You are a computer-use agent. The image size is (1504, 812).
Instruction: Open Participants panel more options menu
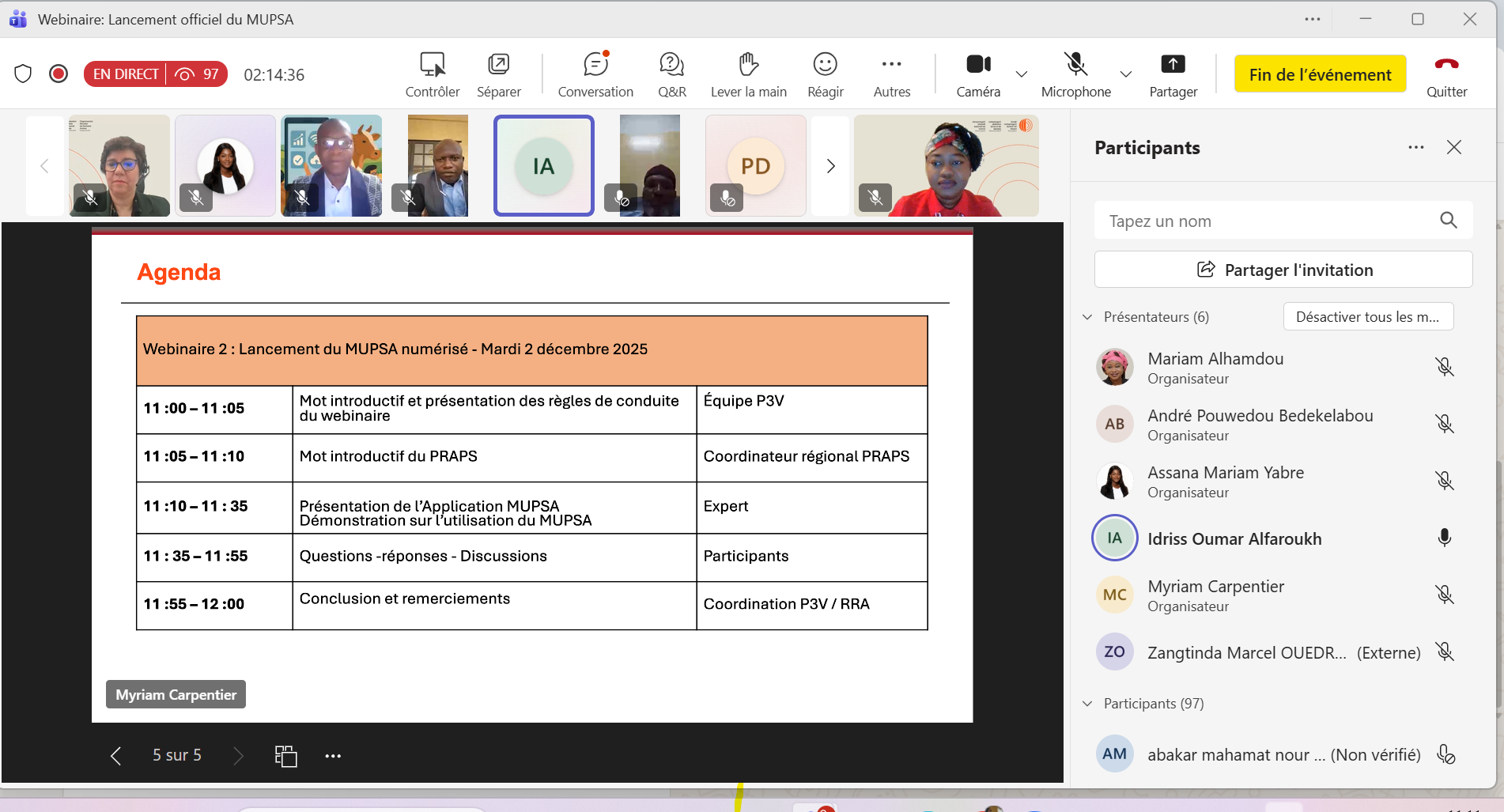tap(1415, 148)
